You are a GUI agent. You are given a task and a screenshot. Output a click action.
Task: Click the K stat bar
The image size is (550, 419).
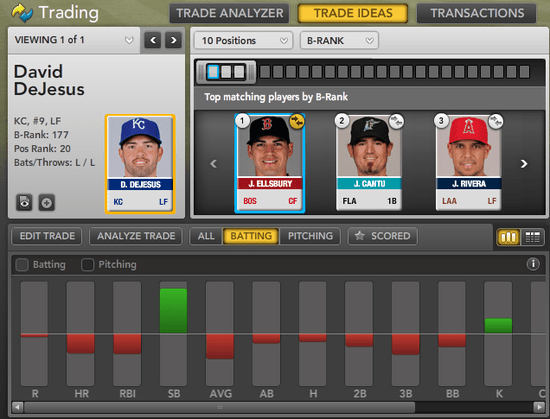click(498, 326)
